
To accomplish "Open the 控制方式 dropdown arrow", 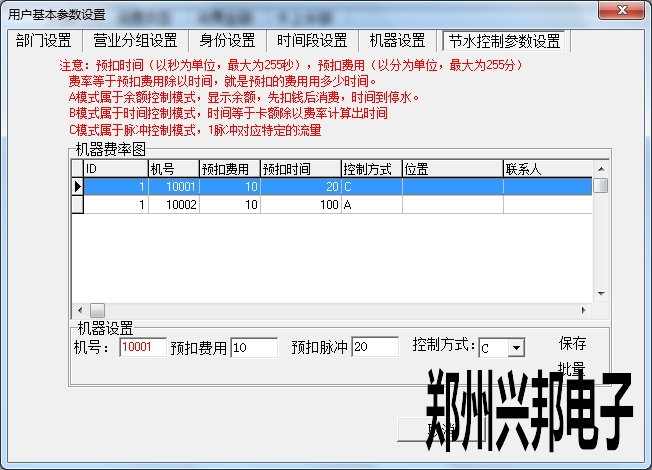I will click(516, 348).
